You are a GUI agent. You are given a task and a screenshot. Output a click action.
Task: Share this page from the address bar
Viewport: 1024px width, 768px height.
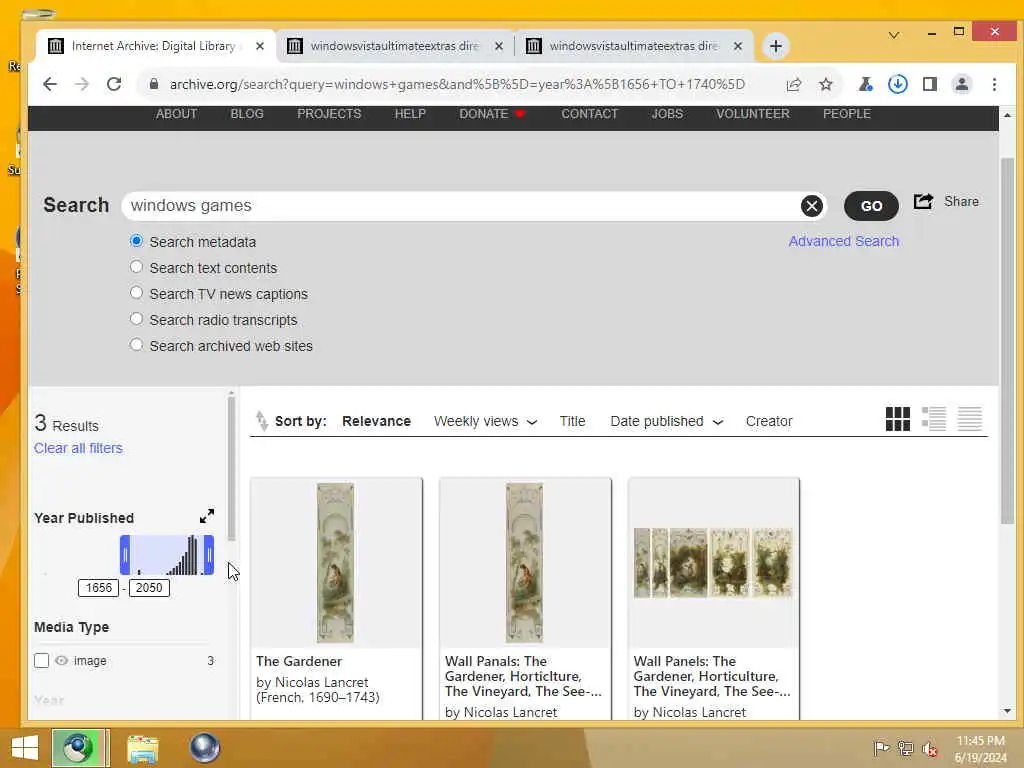[x=793, y=84]
